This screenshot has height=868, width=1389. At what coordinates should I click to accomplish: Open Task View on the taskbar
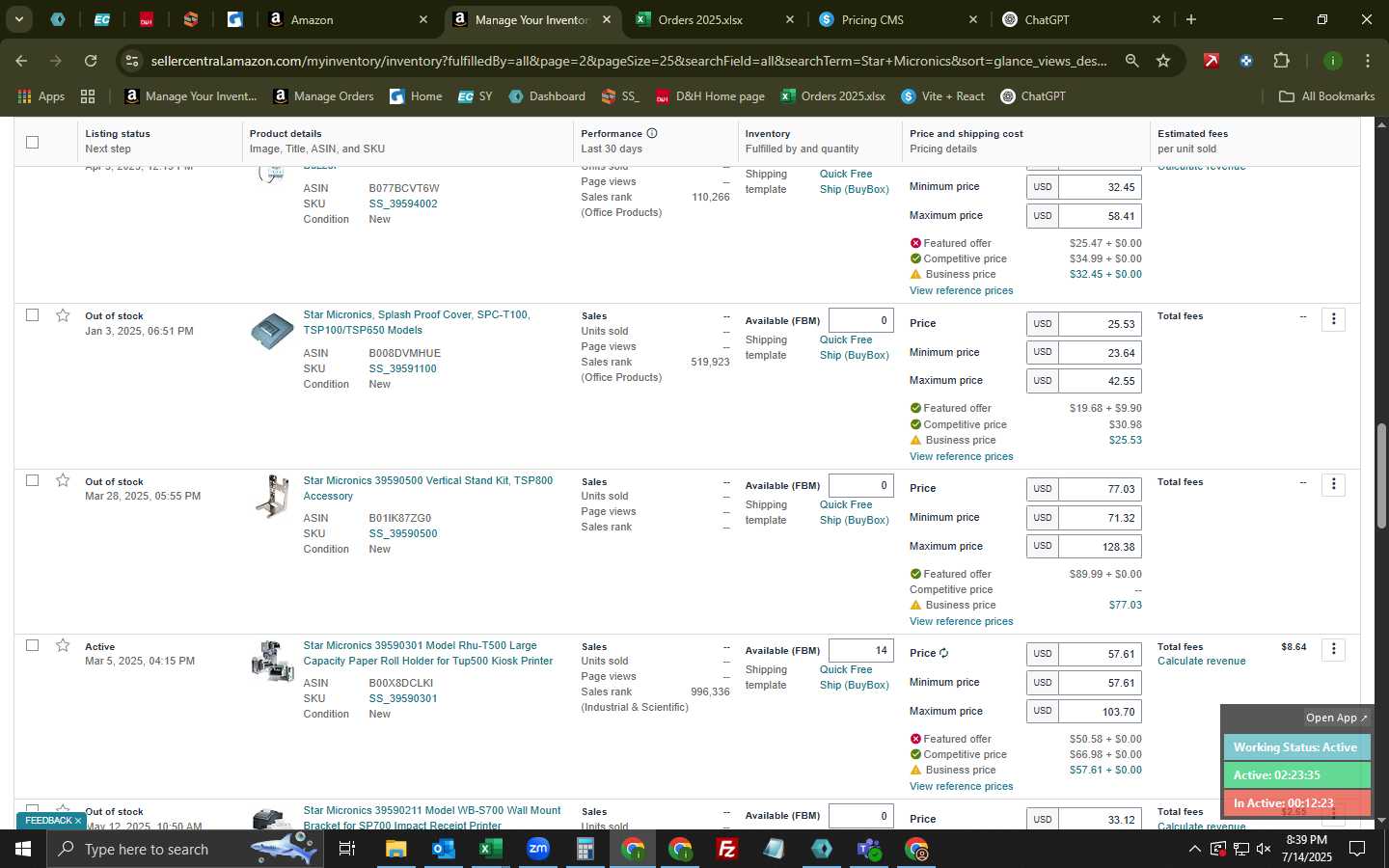tap(347, 849)
